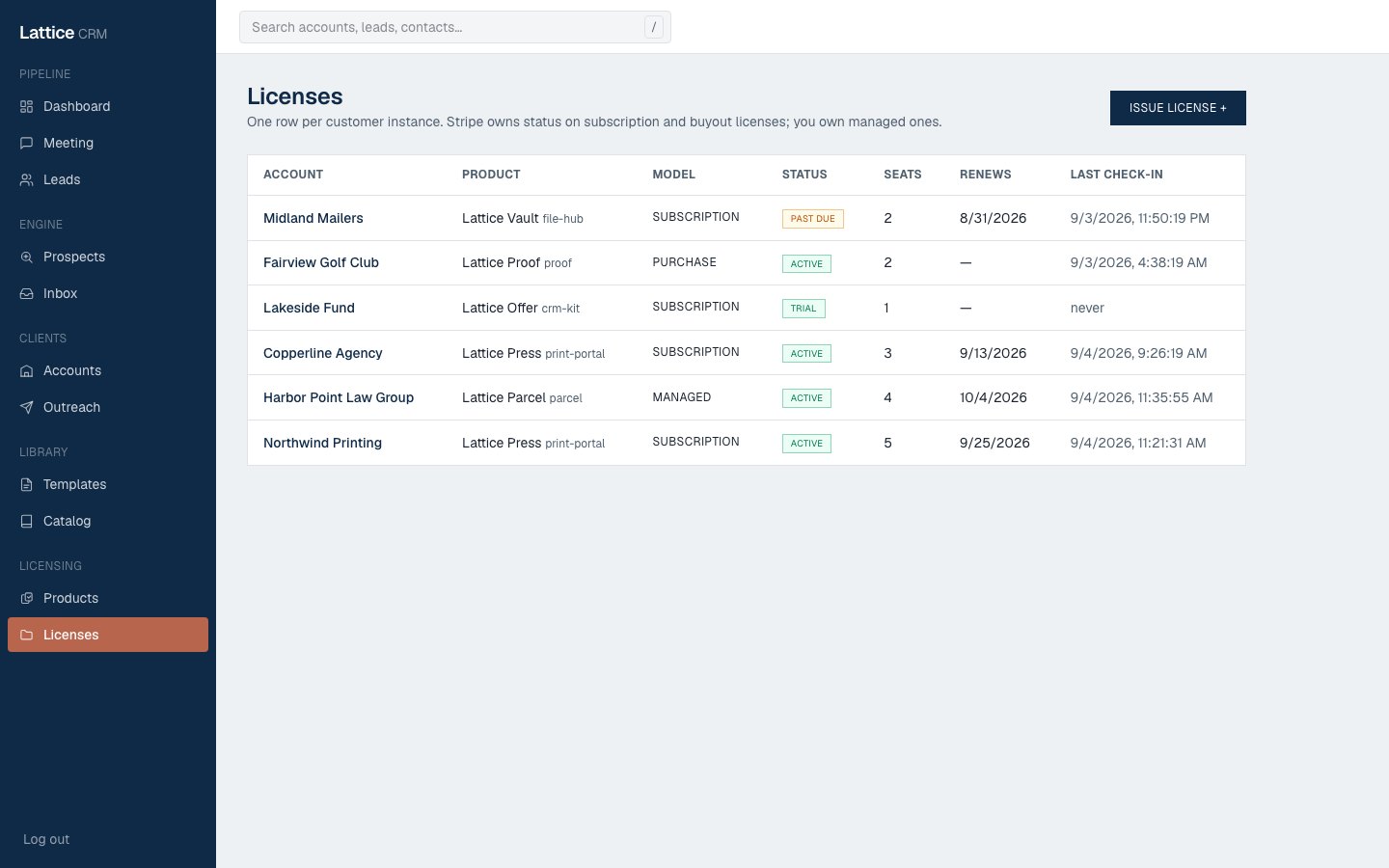Click the PAST DUE status badge
This screenshot has width=1389, height=868.
point(813,219)
